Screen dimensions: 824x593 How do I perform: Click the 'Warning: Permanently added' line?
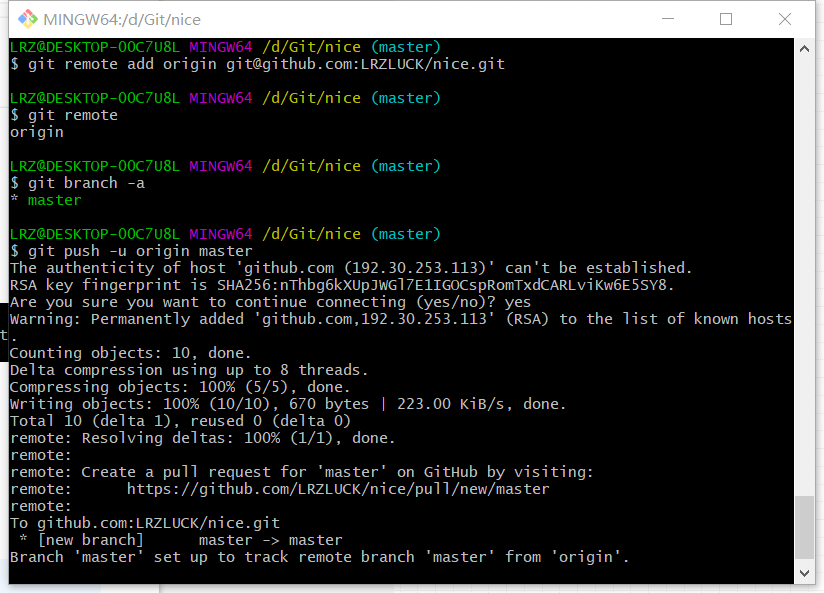[x=401, y=319]
